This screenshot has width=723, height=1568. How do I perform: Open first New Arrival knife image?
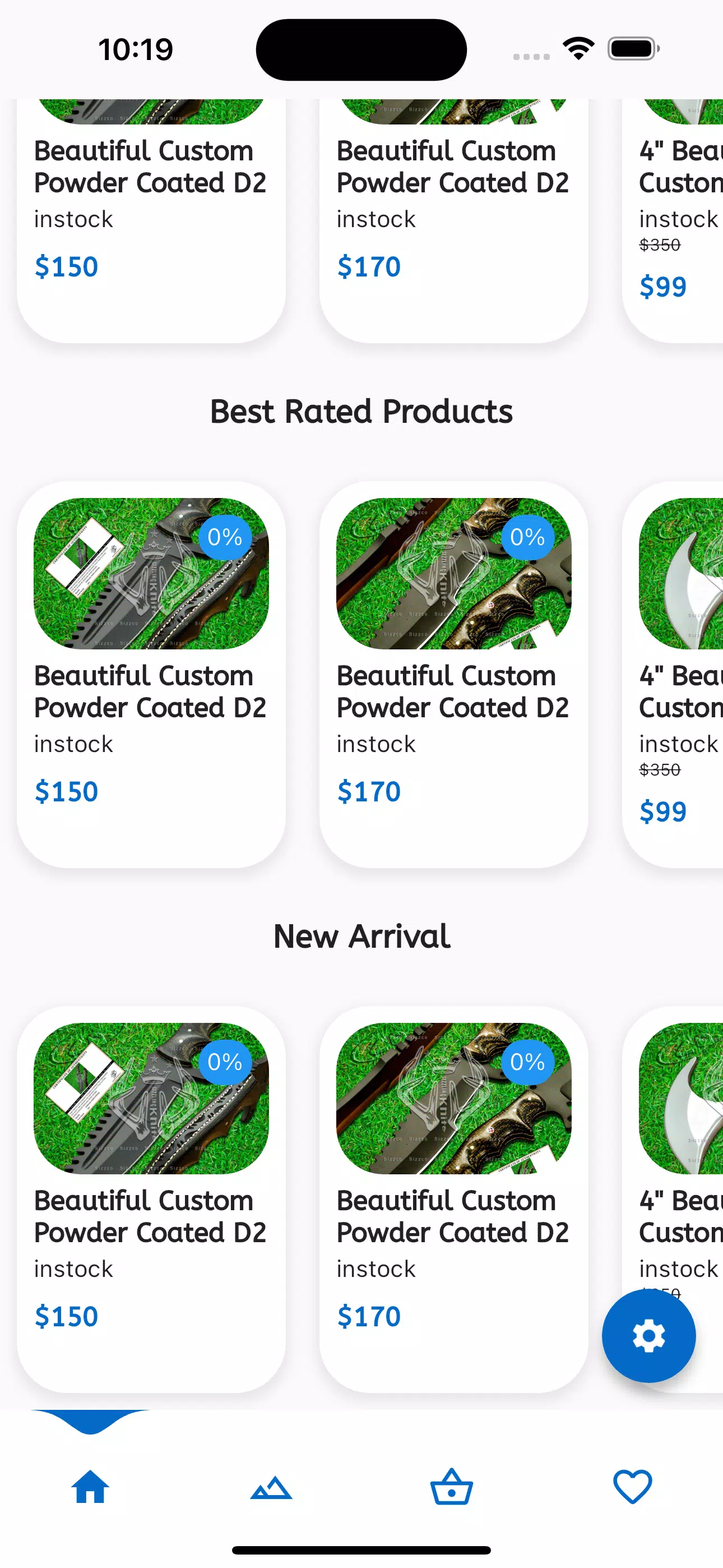click(x=151, y=1098)
